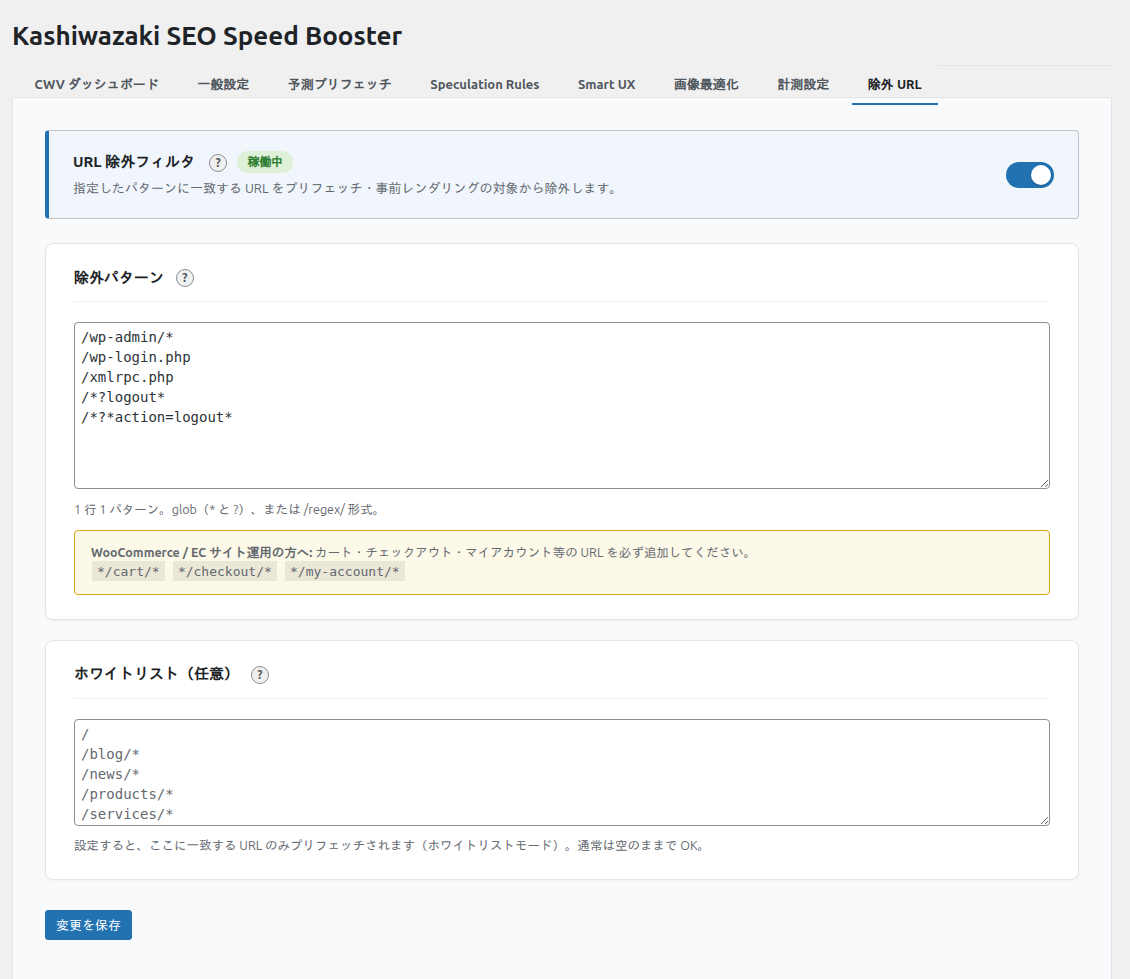Disable the URL 除外フィルタ toggle switch
Screen dimensions: 1130x979
point(1029,175)
